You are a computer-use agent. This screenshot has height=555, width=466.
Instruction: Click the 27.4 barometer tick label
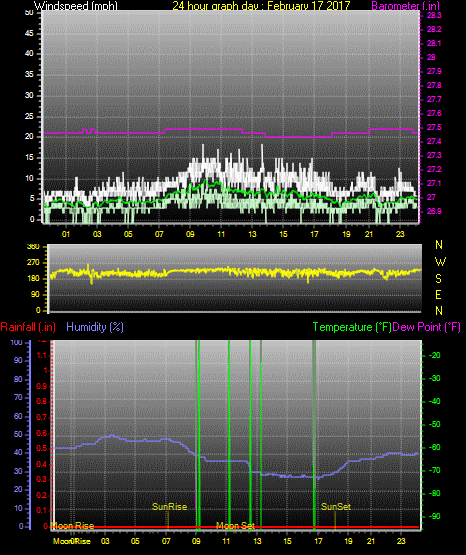(434, 142)
